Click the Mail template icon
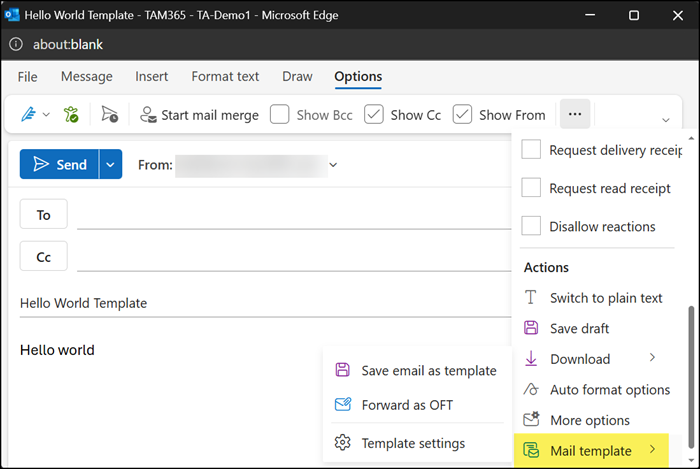Image resolution: width=700 pixels, height=469 pixels. pos(531,450)
